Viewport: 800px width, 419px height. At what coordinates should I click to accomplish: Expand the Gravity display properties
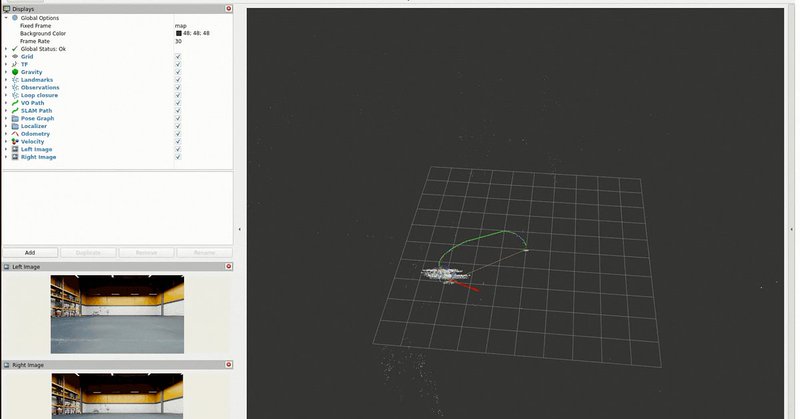(6, 72)
